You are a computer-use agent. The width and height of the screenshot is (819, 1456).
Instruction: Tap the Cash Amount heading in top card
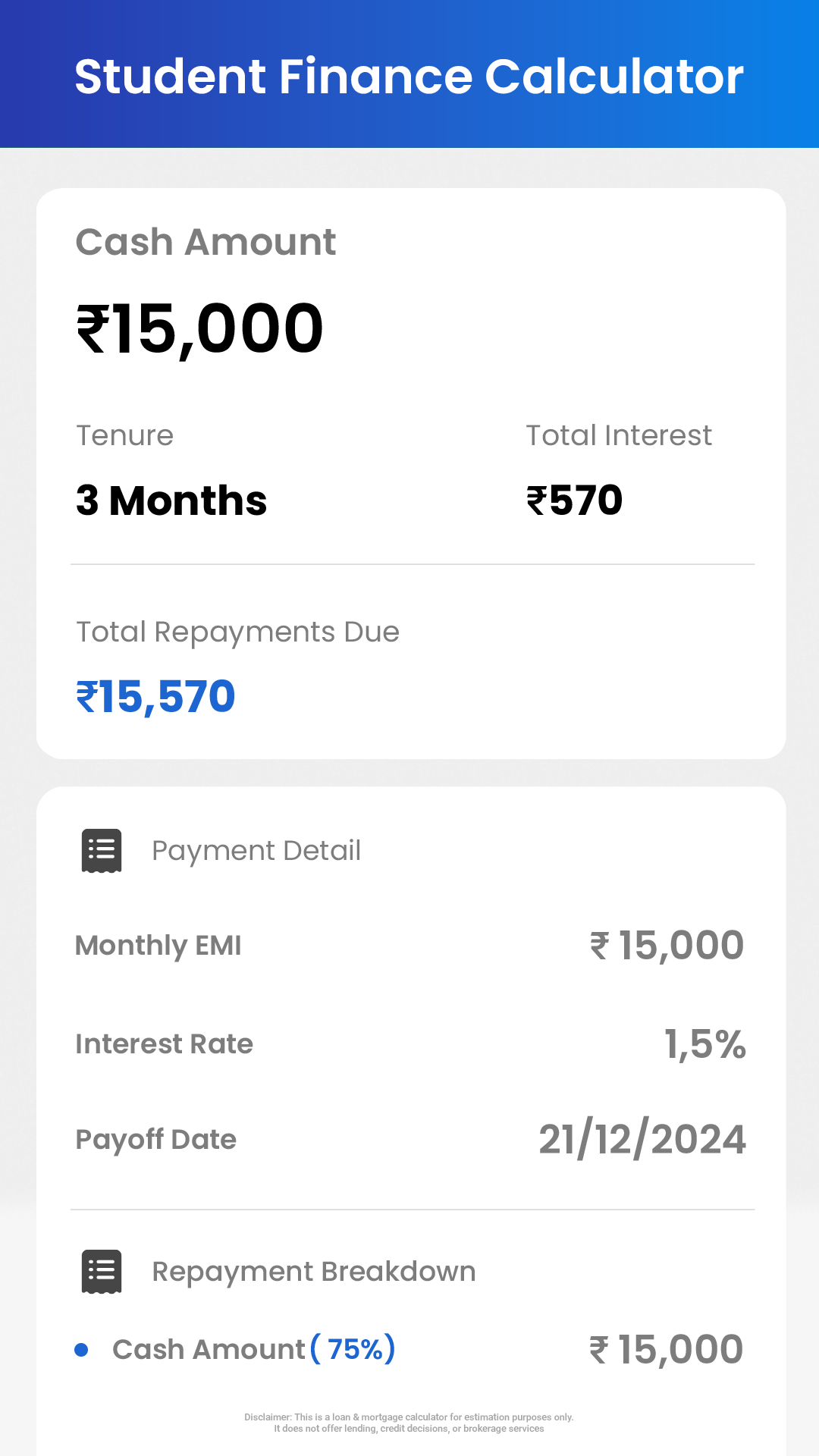pyautogui.click(x=206, y=243)
